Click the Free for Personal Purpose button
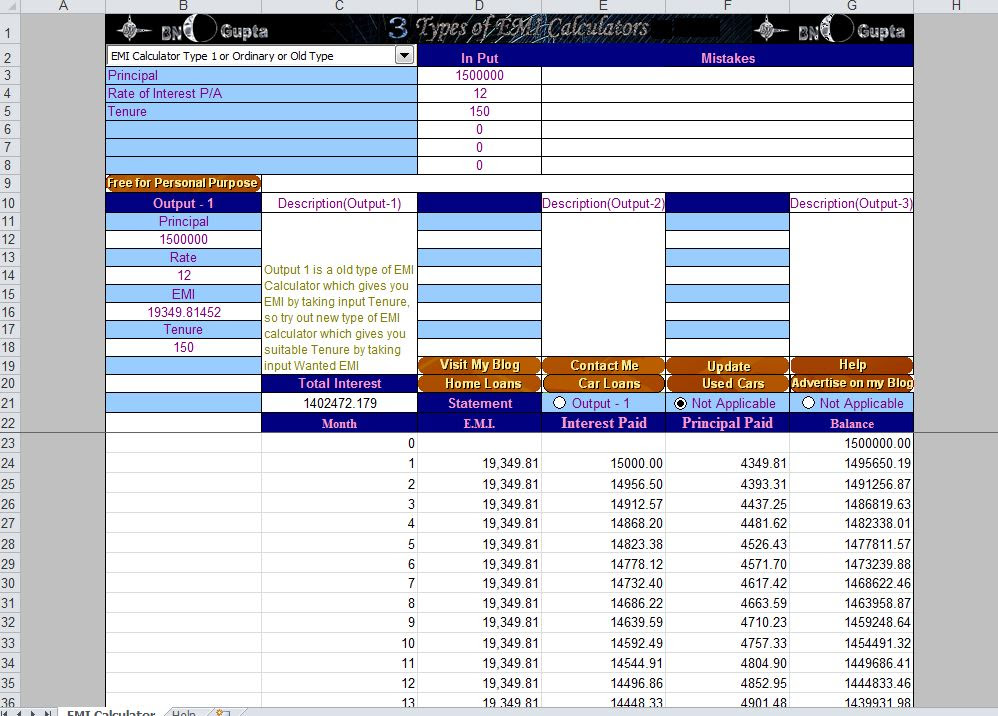 183,183
